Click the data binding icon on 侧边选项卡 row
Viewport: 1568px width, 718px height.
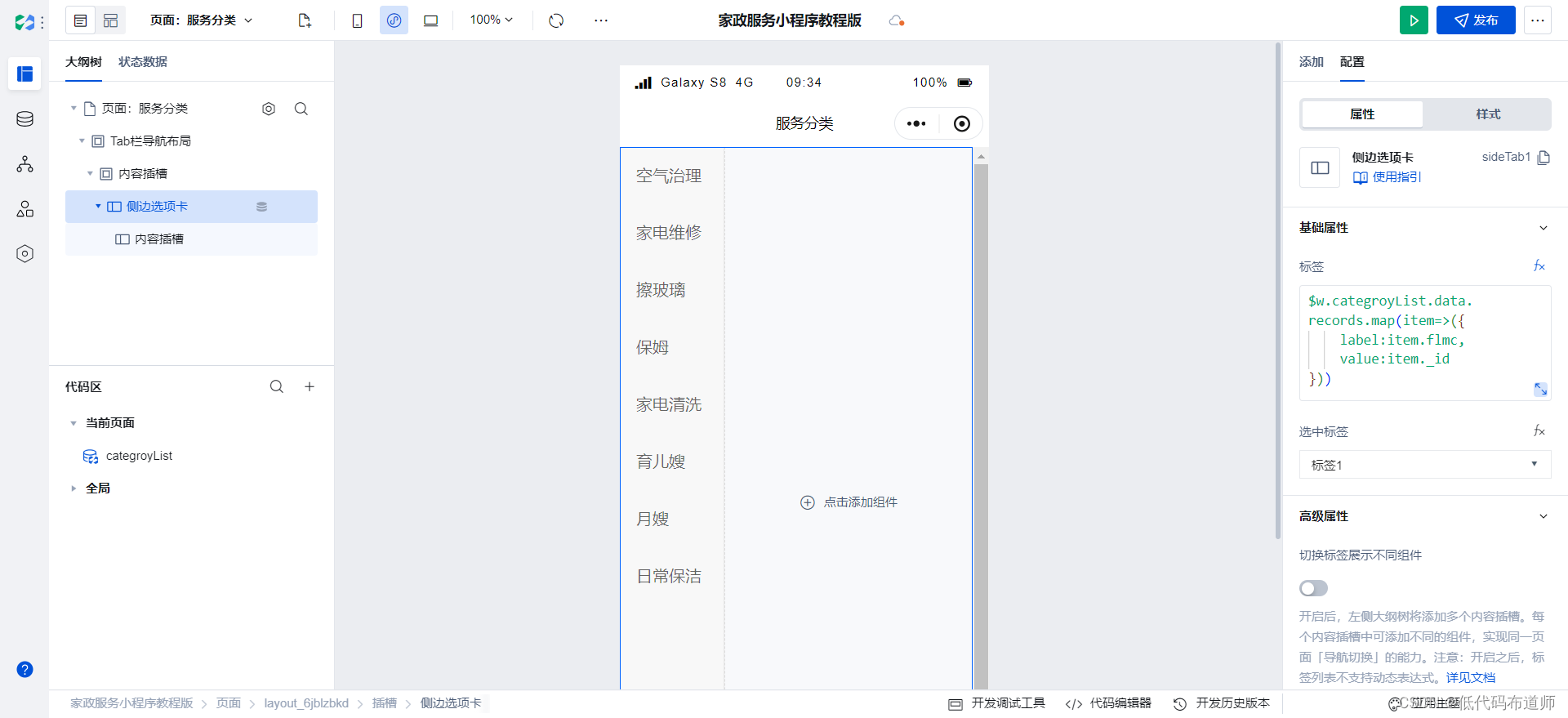tap(261, 207)
